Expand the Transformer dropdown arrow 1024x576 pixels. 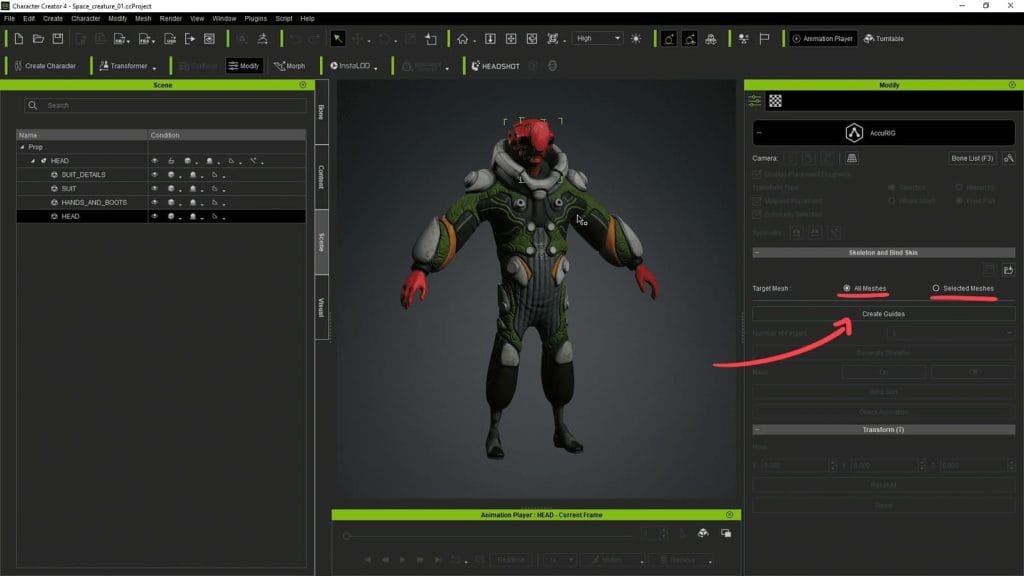(x=154, y=67)
